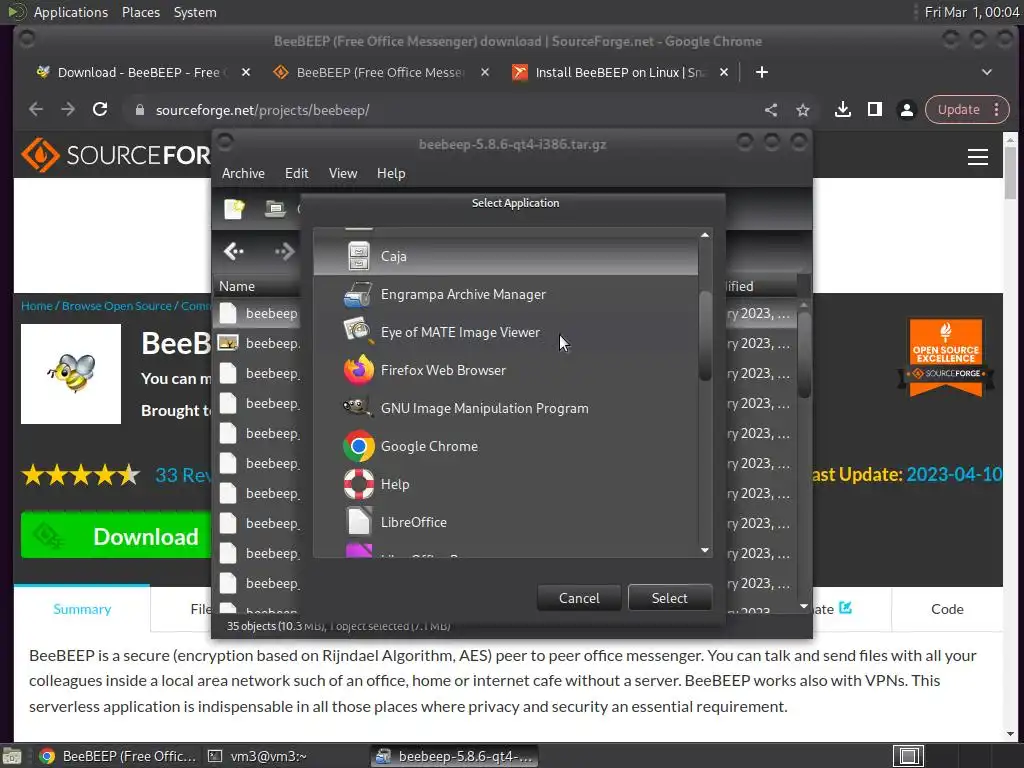
Task: Click the LibreOffice document icon
Action: [359, 522]
